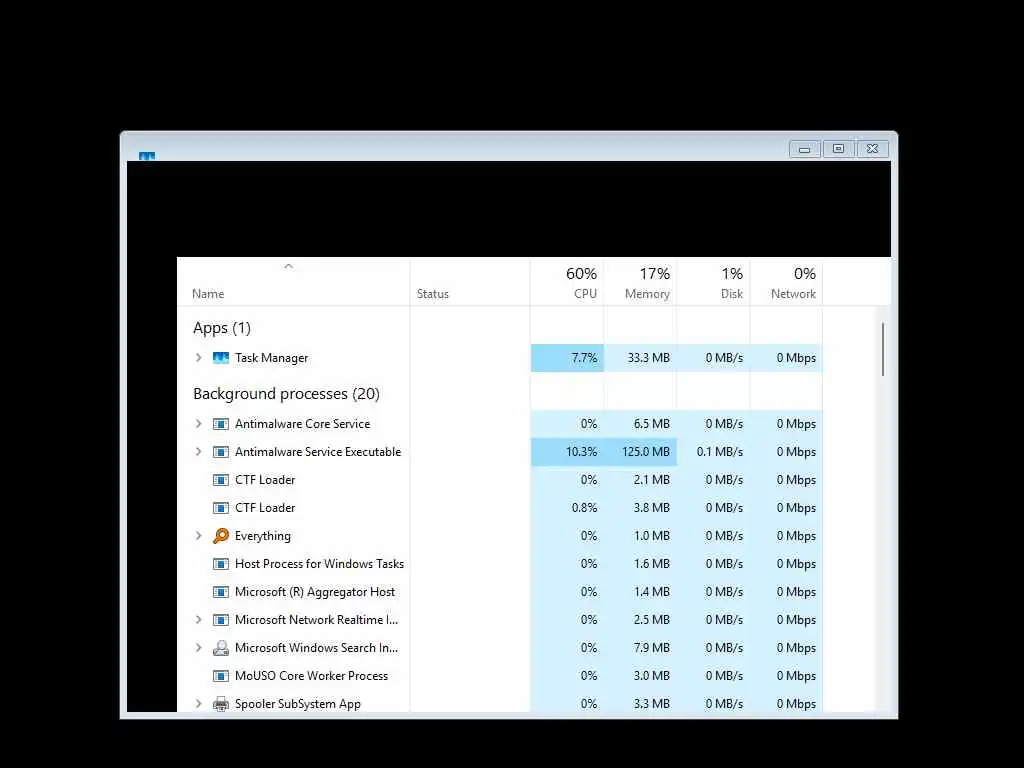1024x768 pixels.
Task: Expand the Task Manager app row
Action: point(199,358)
